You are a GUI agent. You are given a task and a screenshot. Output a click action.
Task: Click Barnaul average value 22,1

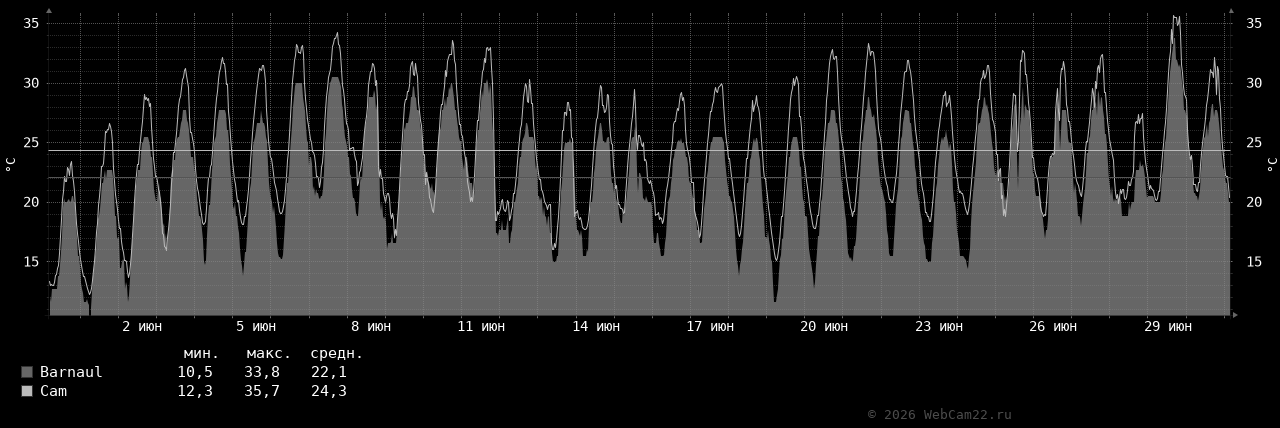pos(329,372)
